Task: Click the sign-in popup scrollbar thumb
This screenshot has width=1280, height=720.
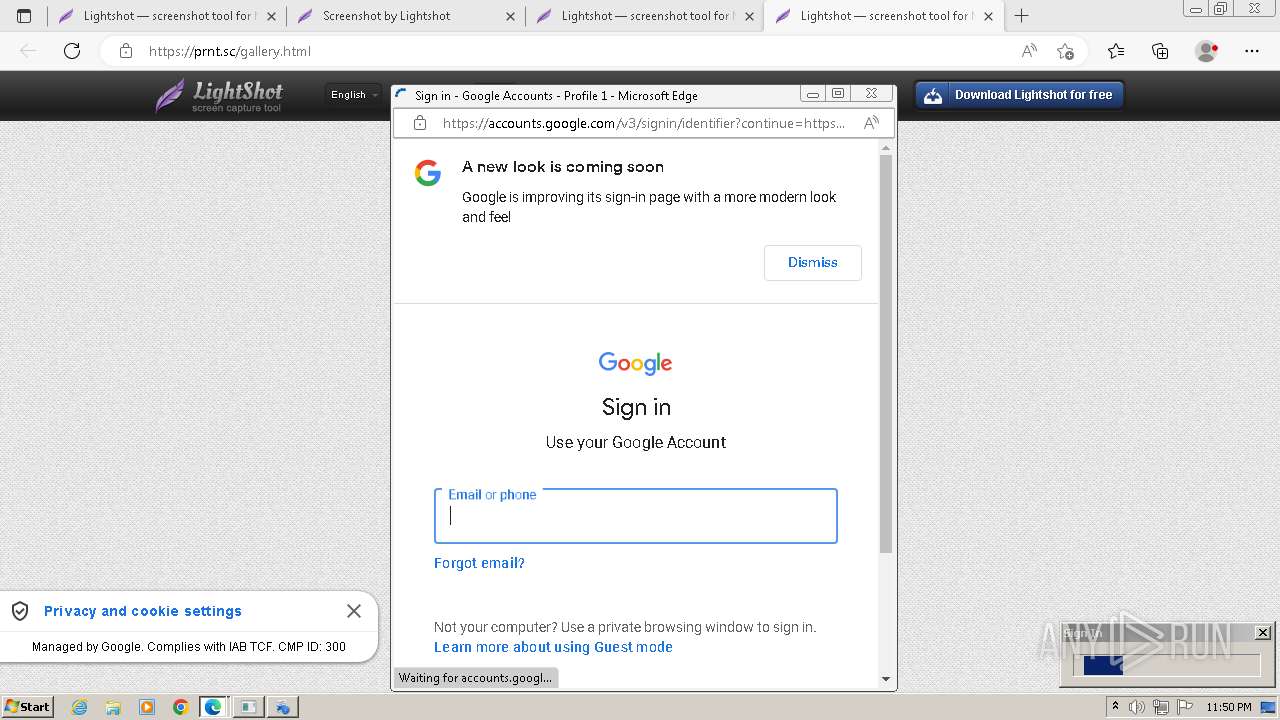Action: click(885, 354)
